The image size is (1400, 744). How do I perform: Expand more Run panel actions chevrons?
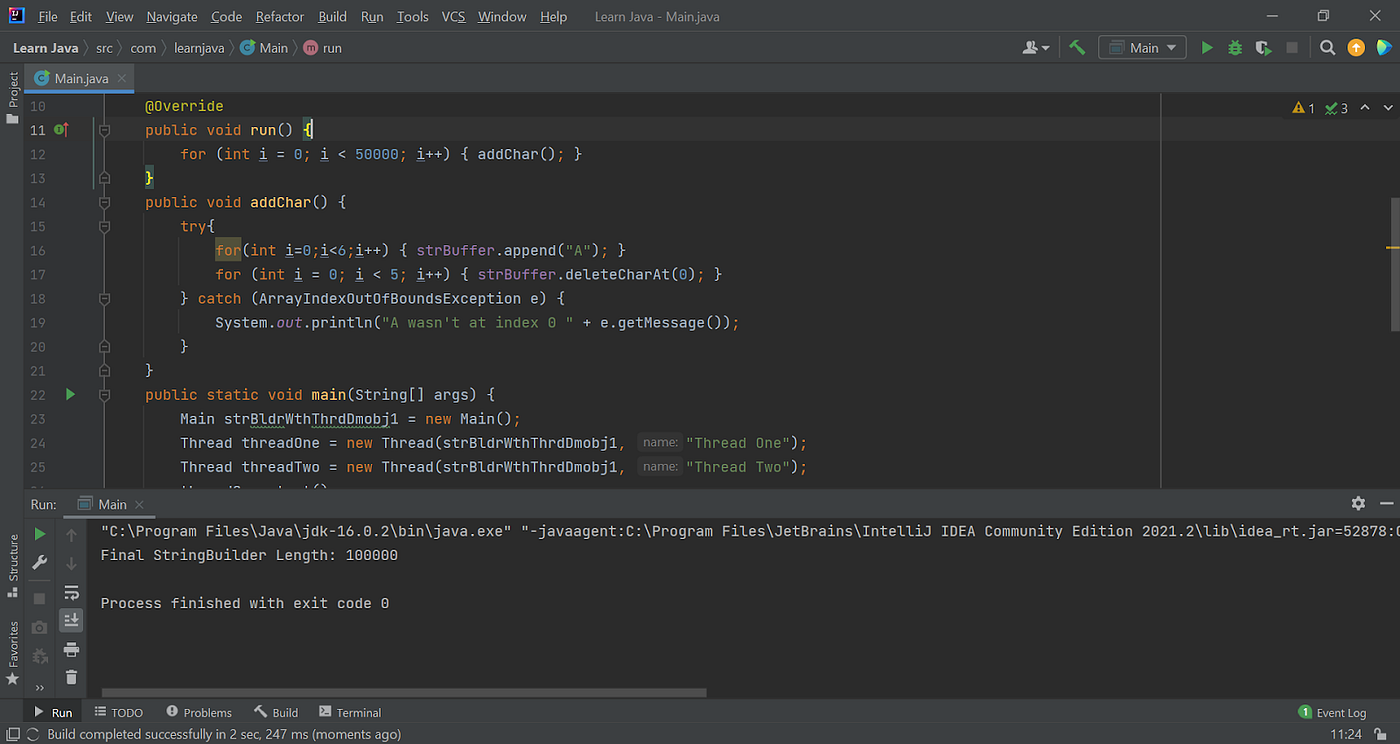40,687
